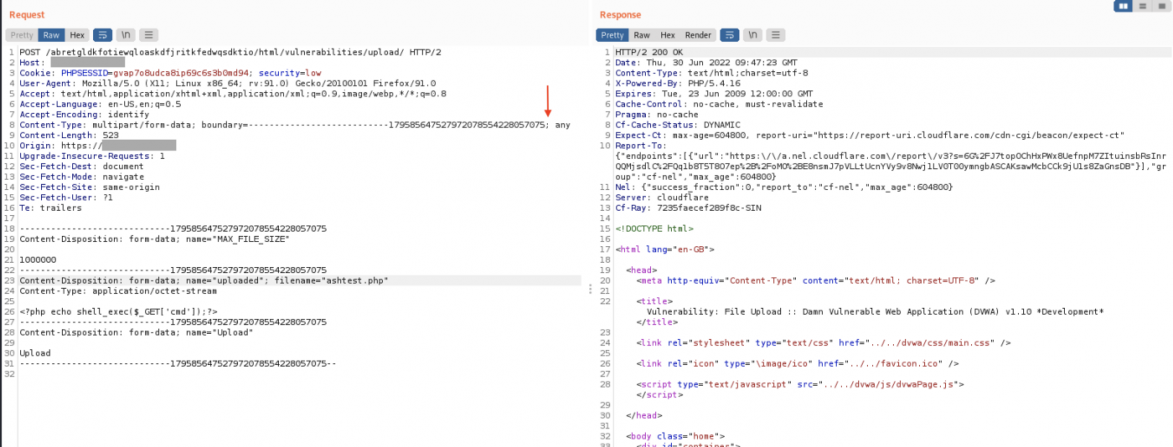Screen dimensions: 1173x447
Task: Click the Te: trailers header
Action: [x=50, y=209]
